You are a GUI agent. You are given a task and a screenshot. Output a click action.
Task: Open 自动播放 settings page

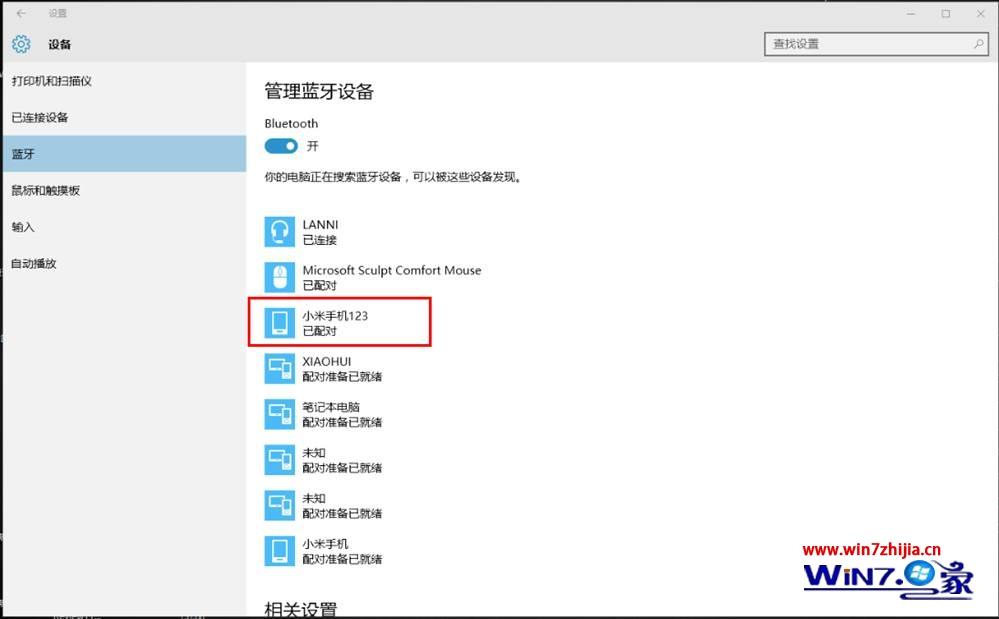(x=124, y=263)
